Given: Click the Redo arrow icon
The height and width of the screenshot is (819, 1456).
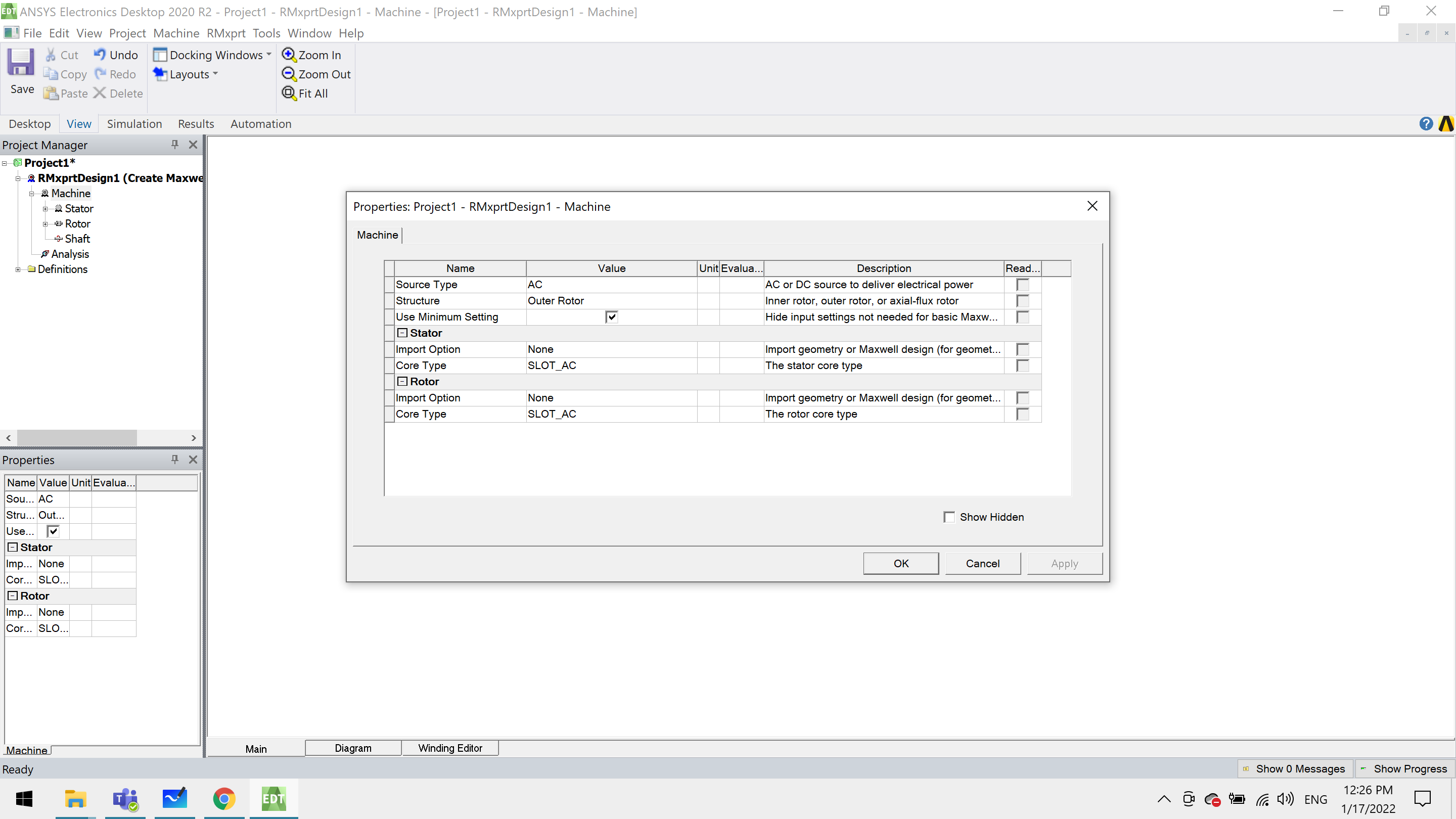Looking at the screenshot, I should (x=101, y=74).
